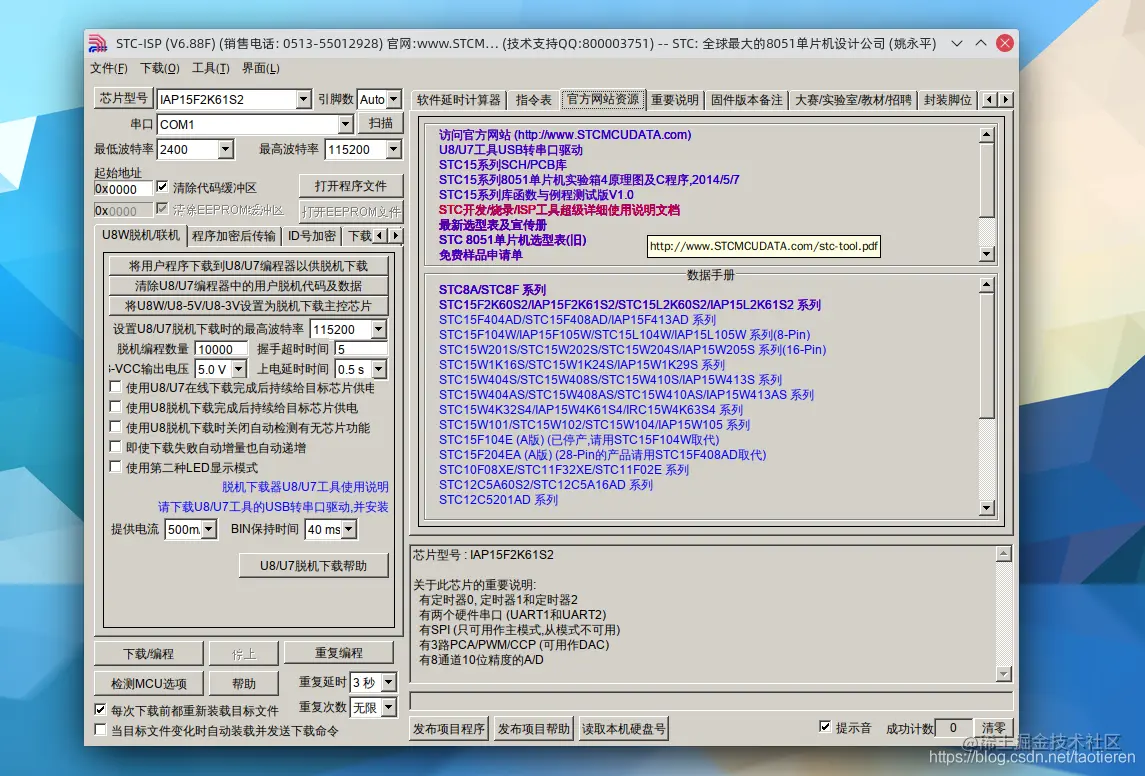
Task: Click 起始地址 0x0000 input field
Action: (123, 189)
